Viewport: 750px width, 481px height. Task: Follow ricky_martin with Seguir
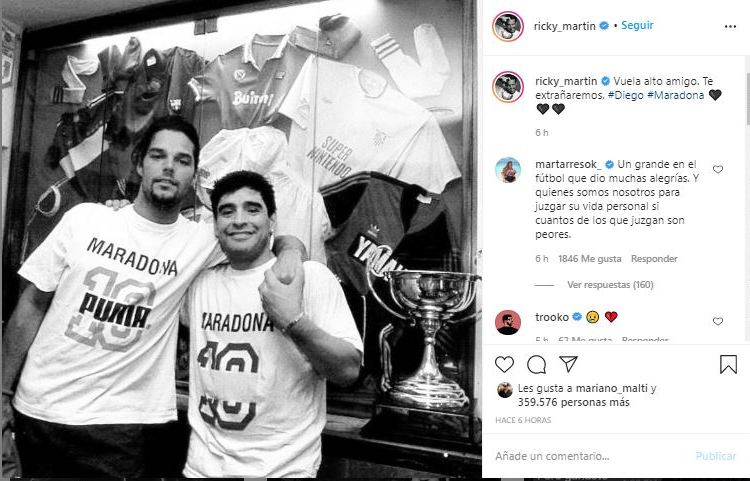click(x=637, y=25)
